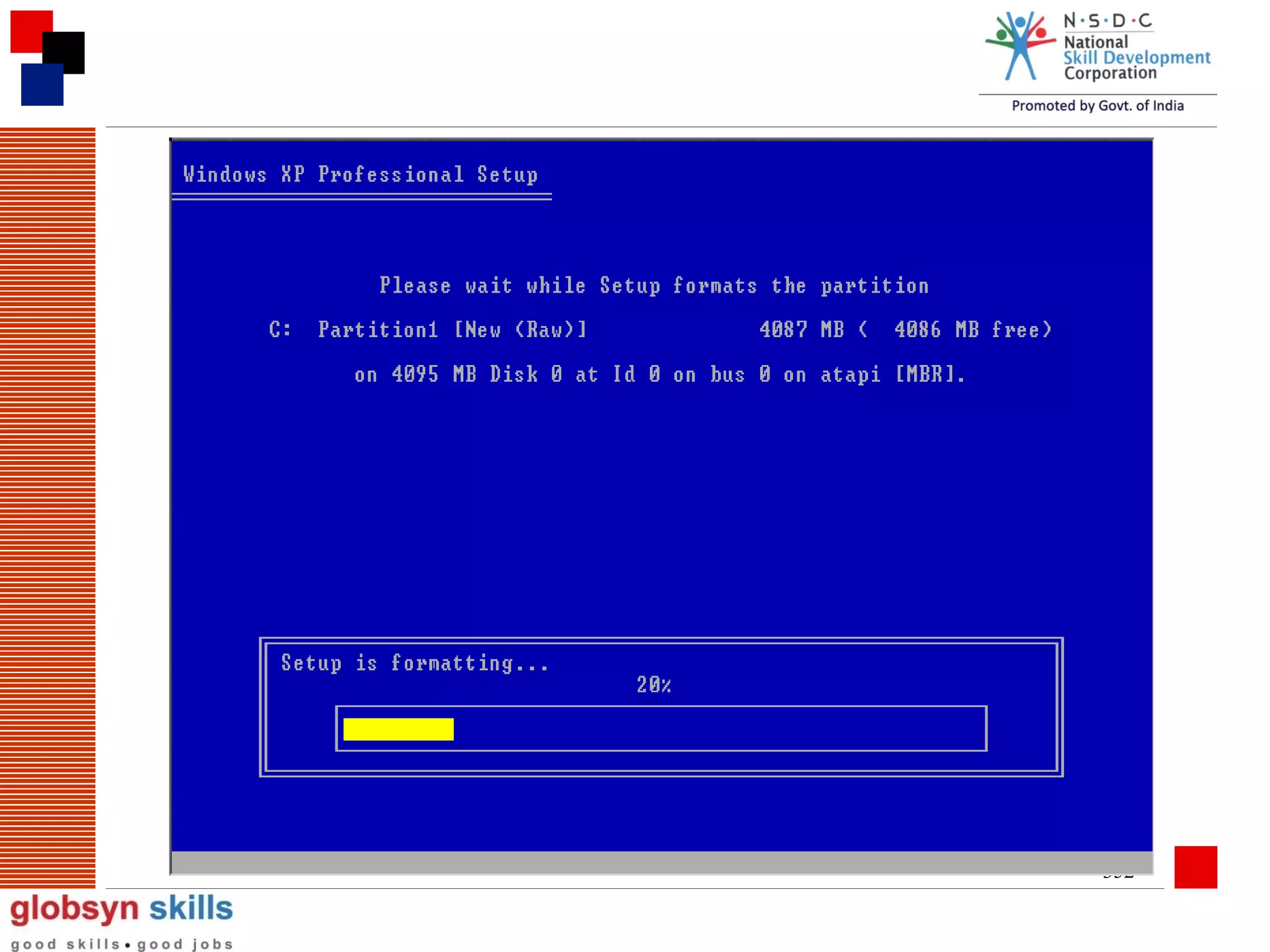Click the globsyn skills logo
Image resolution: width=1270 pixels, height=952 pixels.
(122, 910)
